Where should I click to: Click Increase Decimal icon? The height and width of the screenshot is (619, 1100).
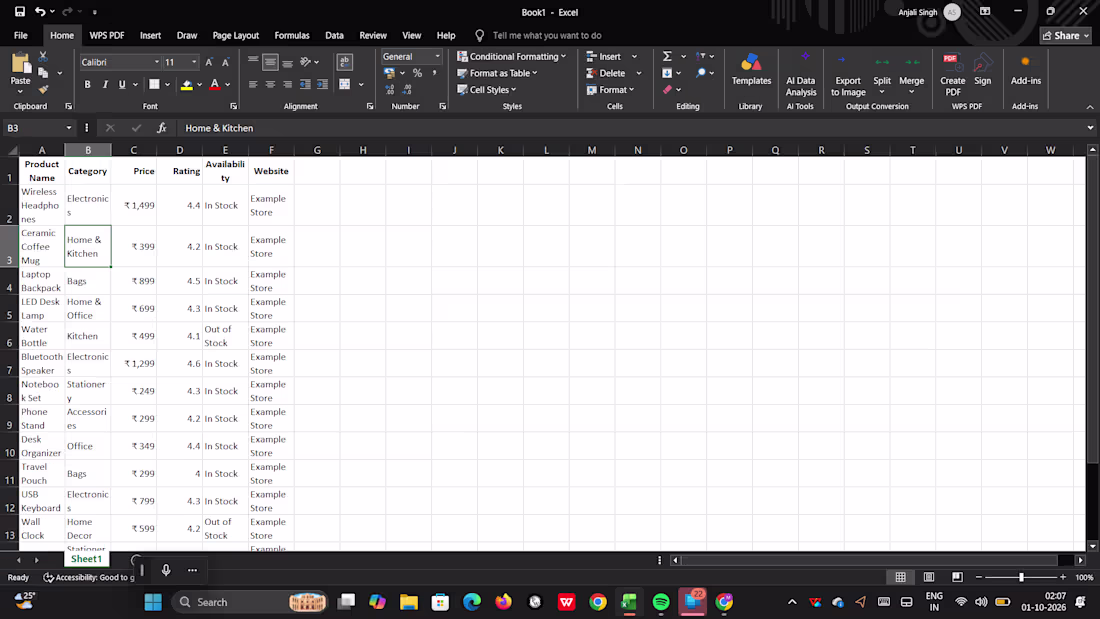point(390,90)
